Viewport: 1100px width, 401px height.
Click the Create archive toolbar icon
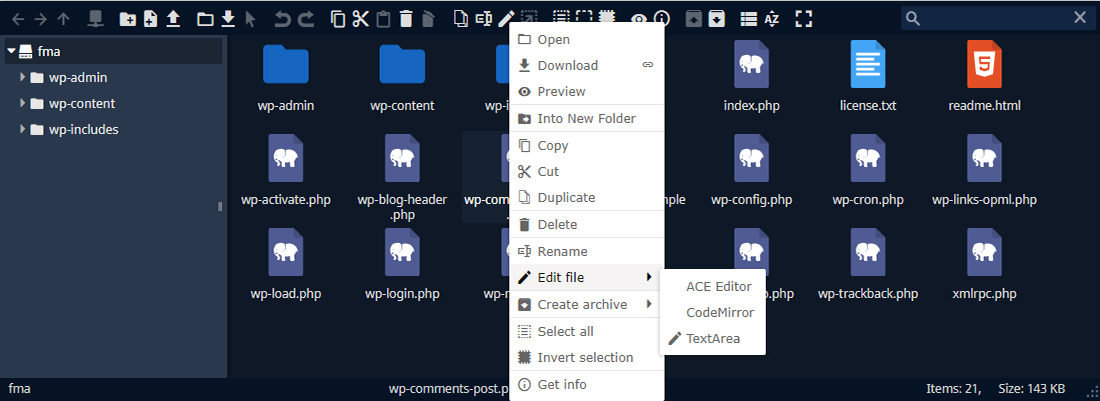716,19
